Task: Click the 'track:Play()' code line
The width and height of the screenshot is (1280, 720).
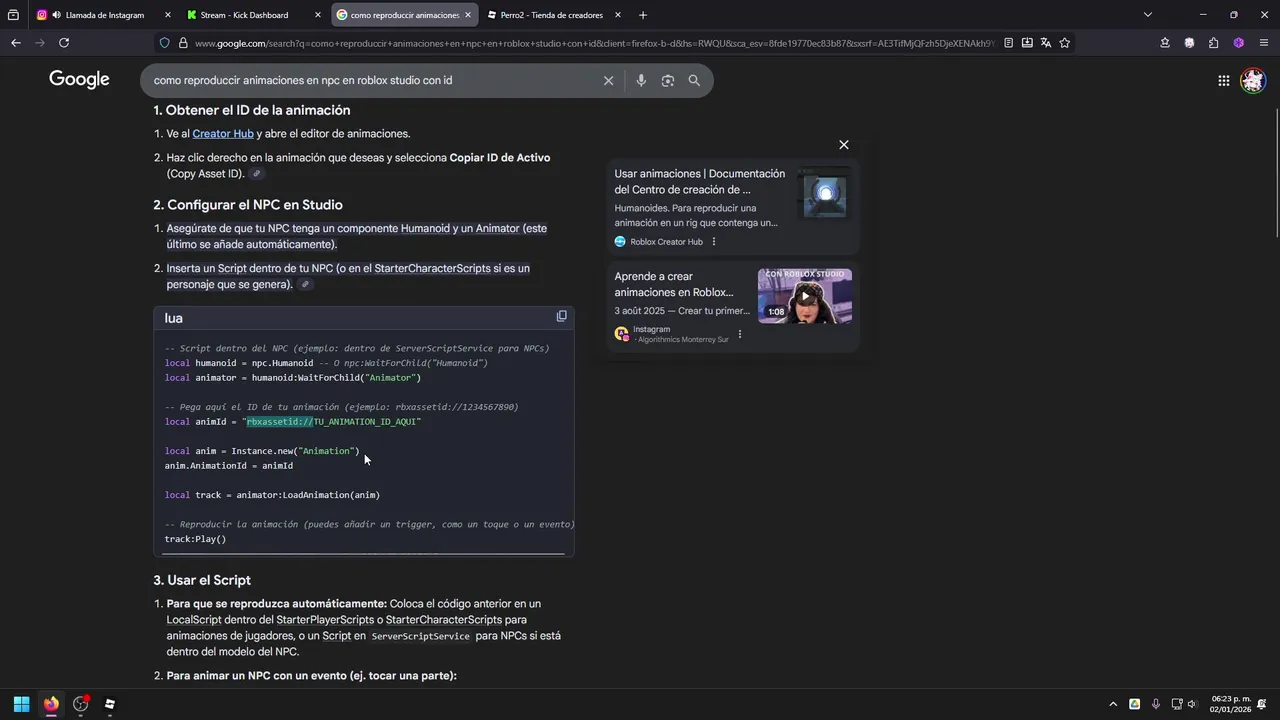Action: pyautogui.click(x=196, y=539)
